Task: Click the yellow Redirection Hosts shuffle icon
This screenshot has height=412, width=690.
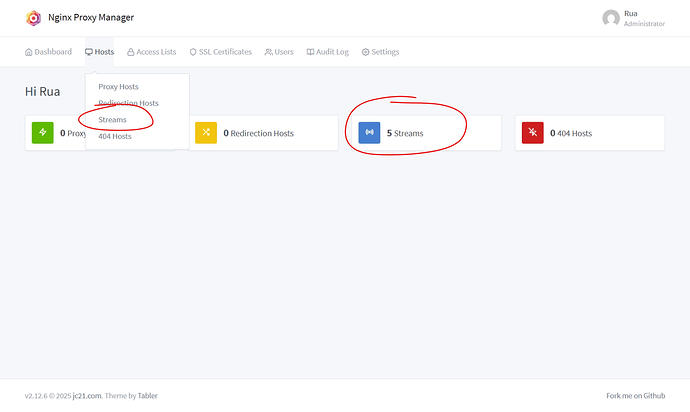Action: tap(205, 132)
